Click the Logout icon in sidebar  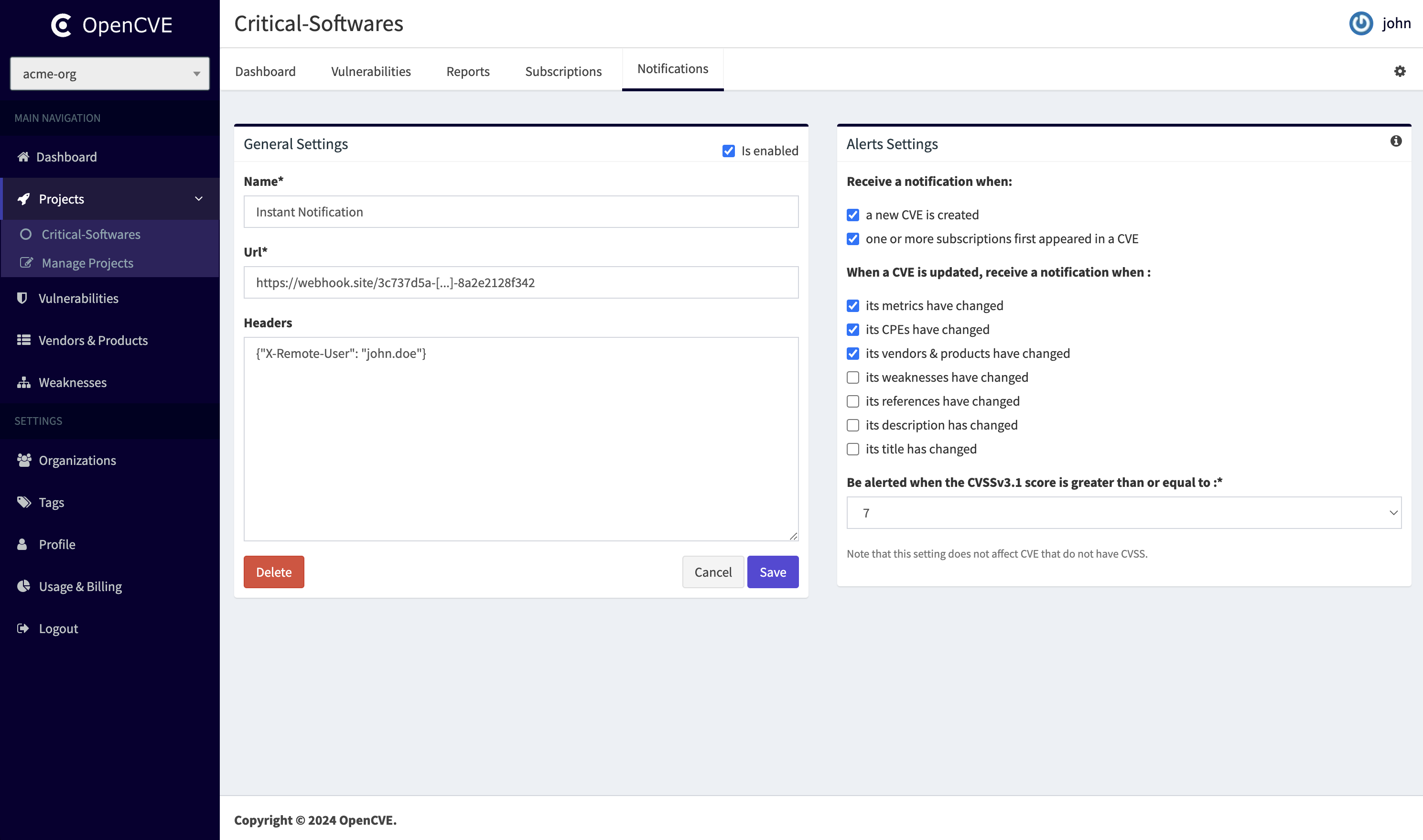22,628
